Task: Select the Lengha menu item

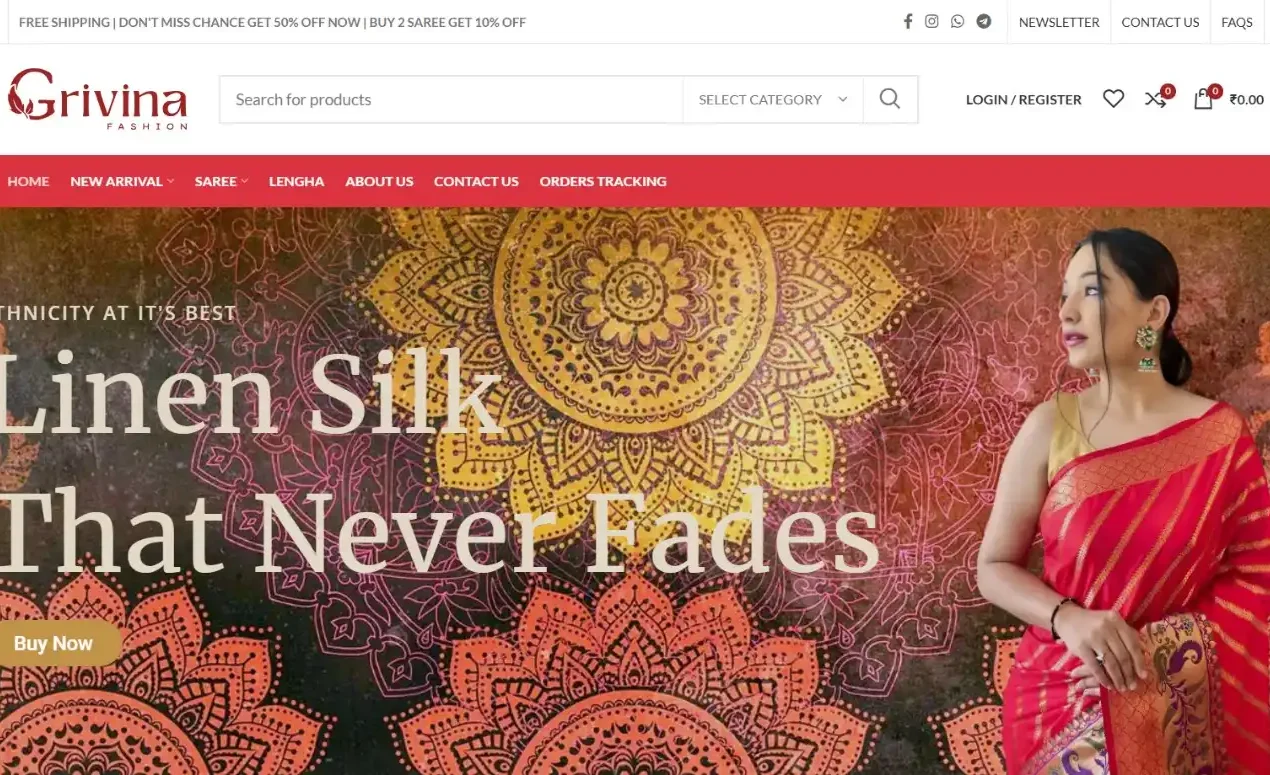Action: pyautogui.click(x=296, y=181)
